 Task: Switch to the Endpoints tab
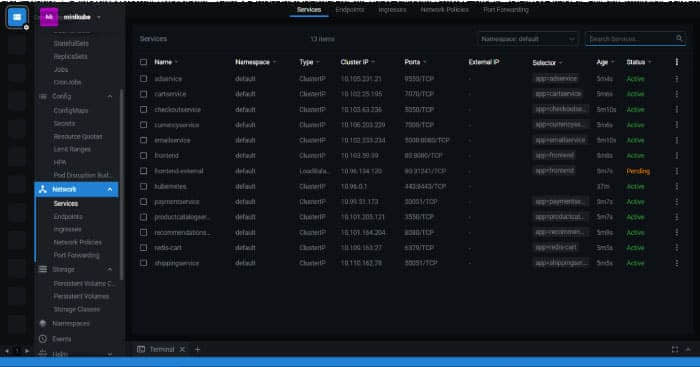(350, 10)
